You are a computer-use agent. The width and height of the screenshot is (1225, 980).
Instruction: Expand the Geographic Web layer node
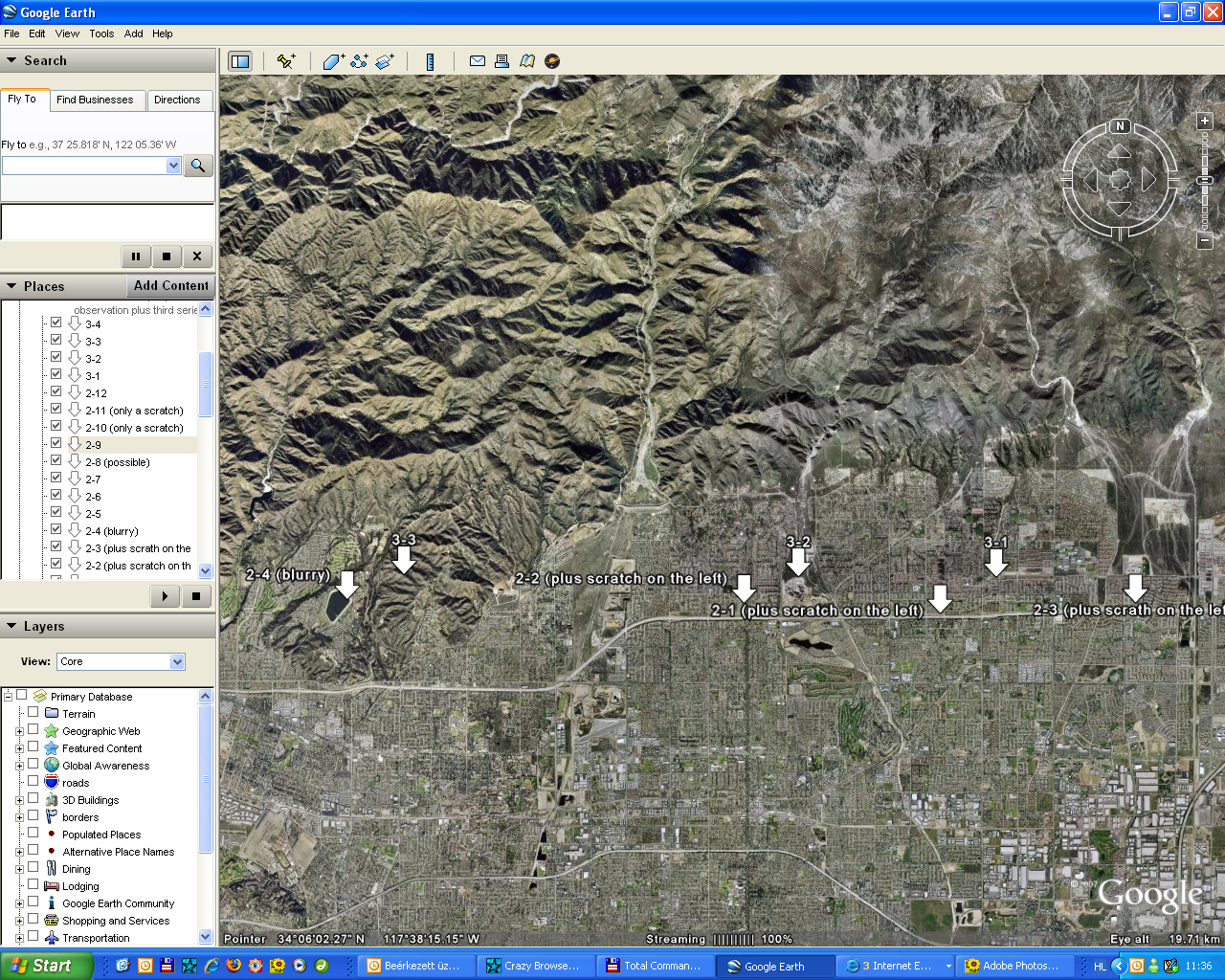[x=19, y=731]
